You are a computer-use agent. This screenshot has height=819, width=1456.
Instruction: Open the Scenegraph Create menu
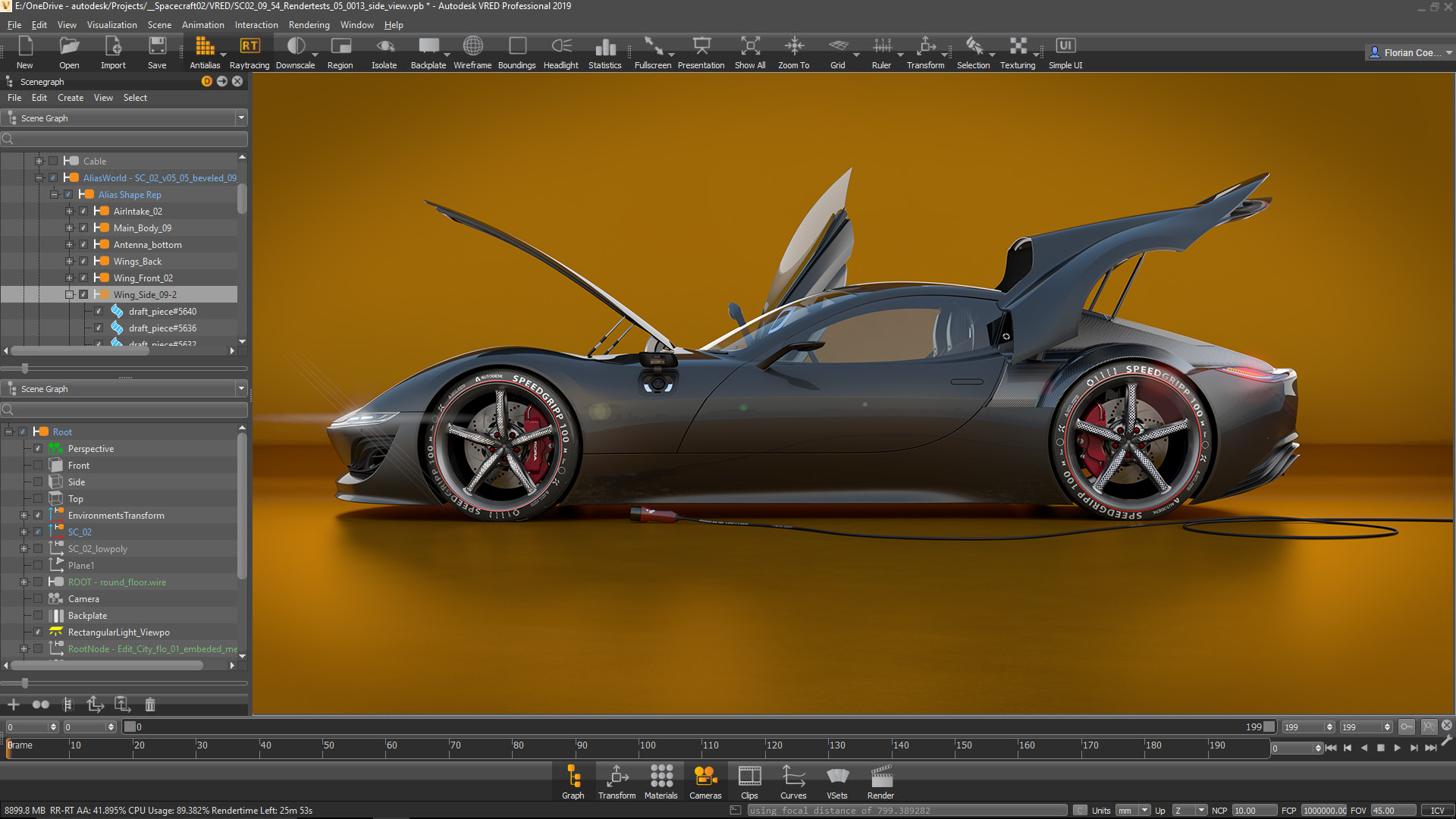(x=71, y=98)
